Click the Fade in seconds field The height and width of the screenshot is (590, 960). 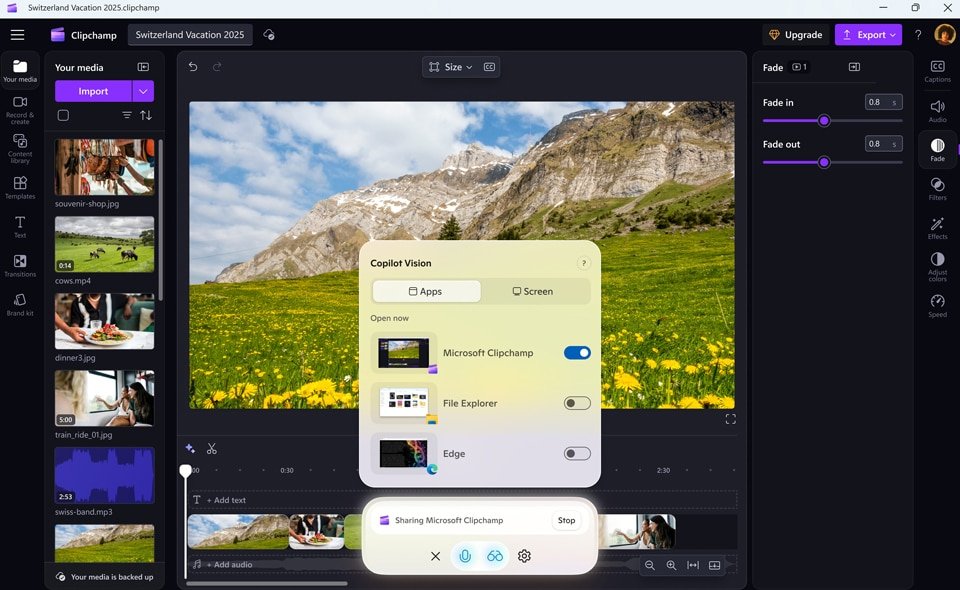[x=883, y=102]
